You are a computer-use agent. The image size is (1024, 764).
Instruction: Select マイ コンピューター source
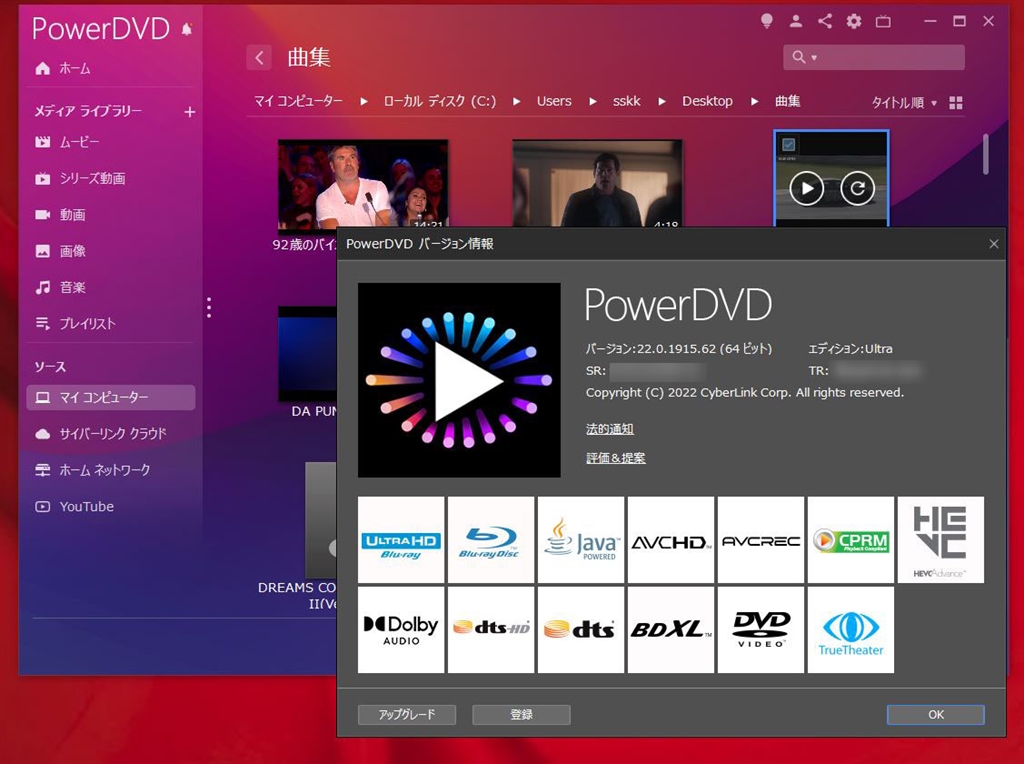(111, 397)
